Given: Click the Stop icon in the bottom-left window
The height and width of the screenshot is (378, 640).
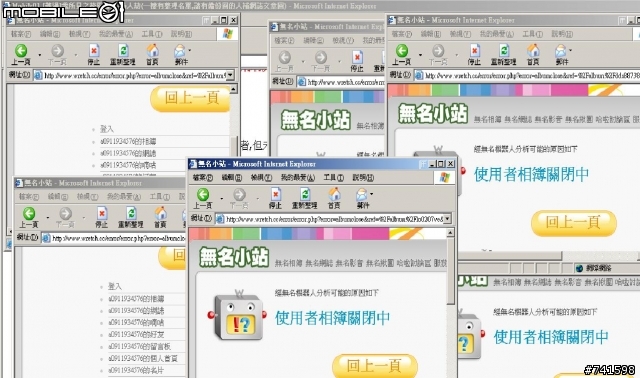Looking at the screenshot, I should click(102, 213).
